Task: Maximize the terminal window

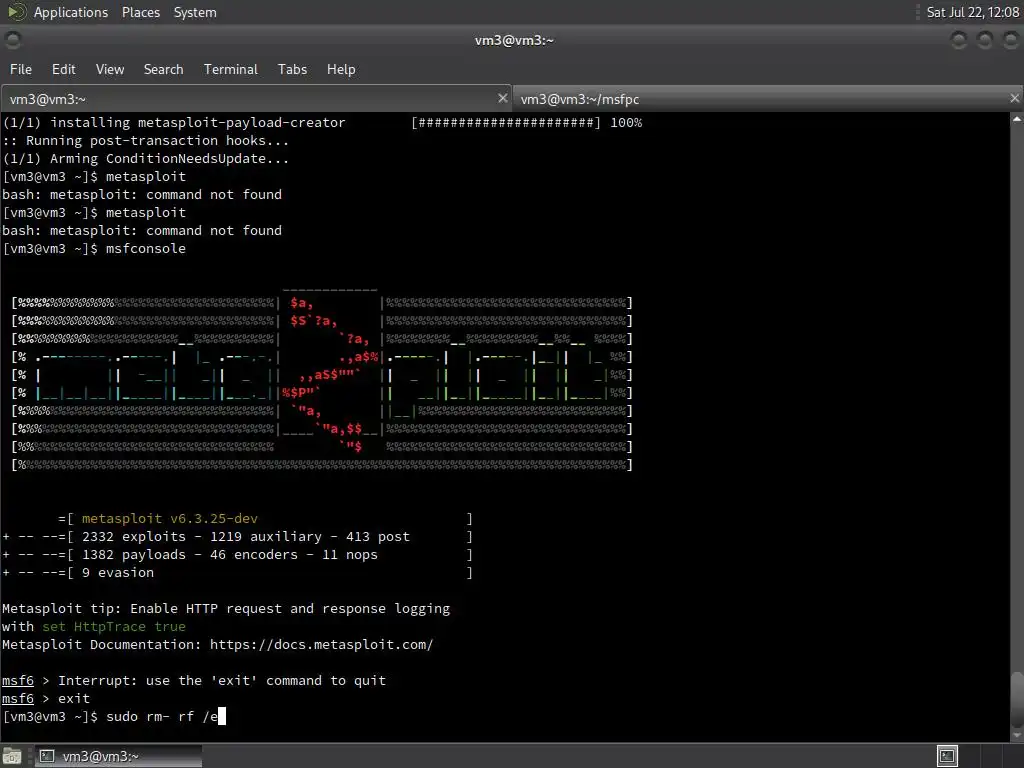Action: [985, 40]
